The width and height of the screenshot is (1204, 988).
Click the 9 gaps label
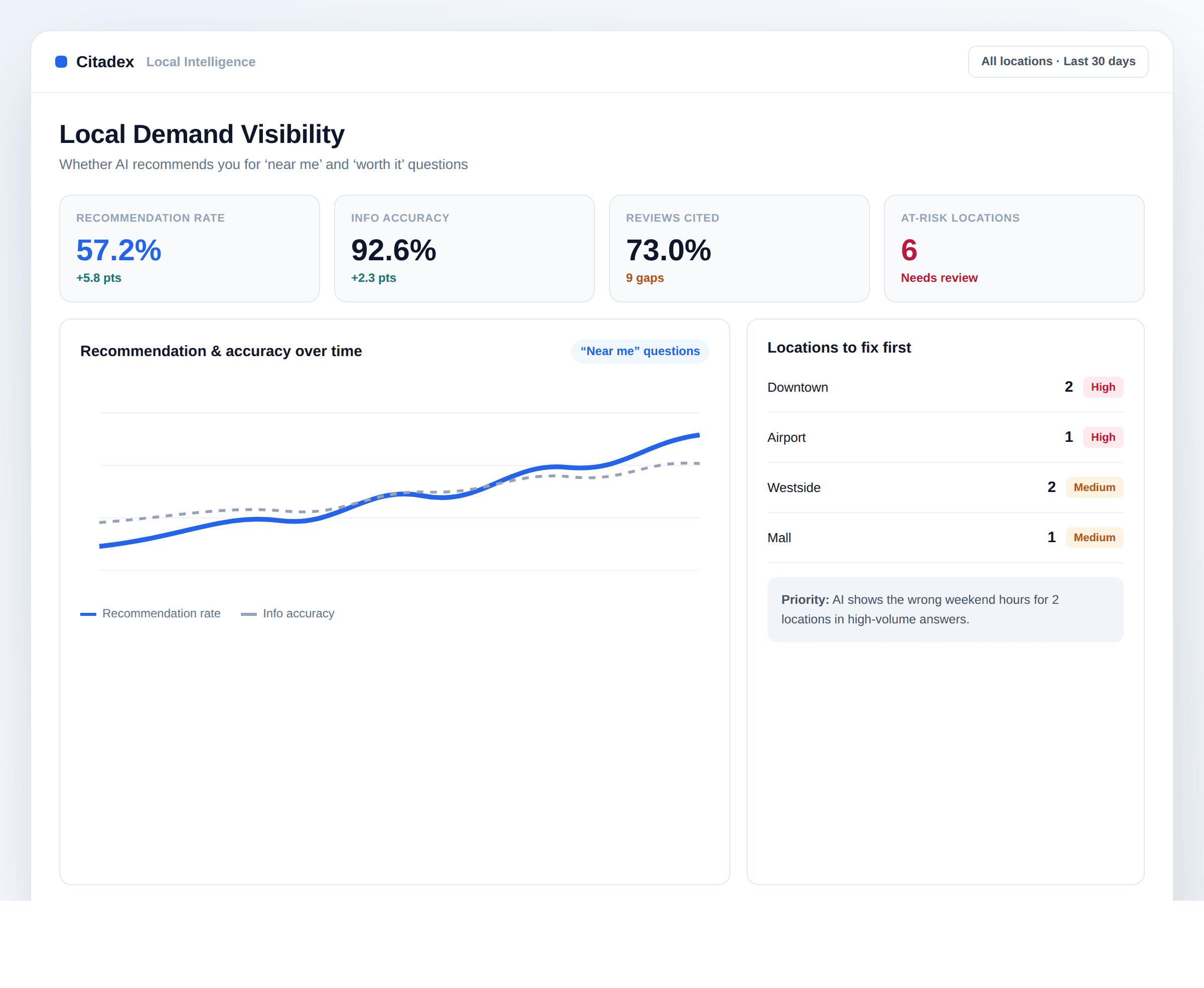[x=645, y=278]
